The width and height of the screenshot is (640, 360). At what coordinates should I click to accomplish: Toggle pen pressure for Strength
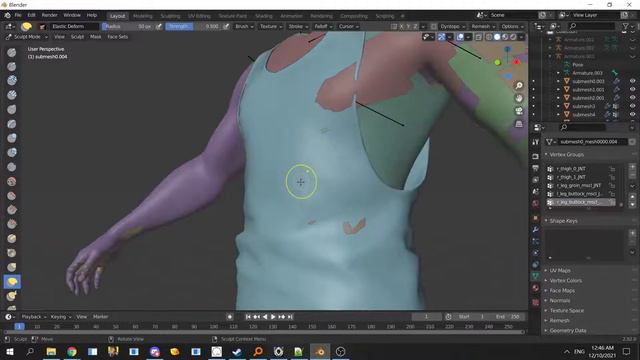click(x=226, y=27)
